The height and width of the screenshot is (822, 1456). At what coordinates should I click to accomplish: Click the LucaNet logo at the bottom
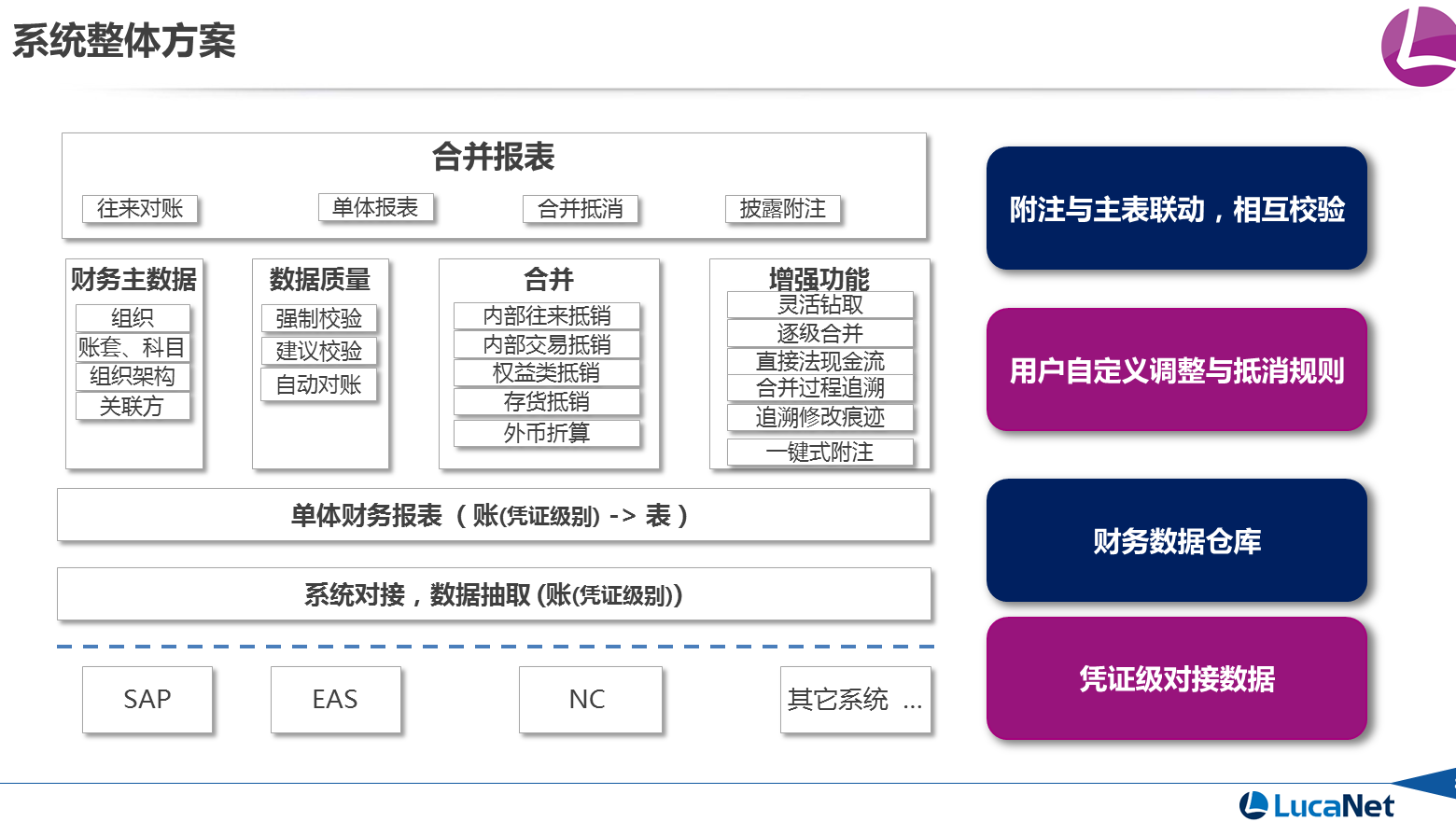(x=1317, y=805)
